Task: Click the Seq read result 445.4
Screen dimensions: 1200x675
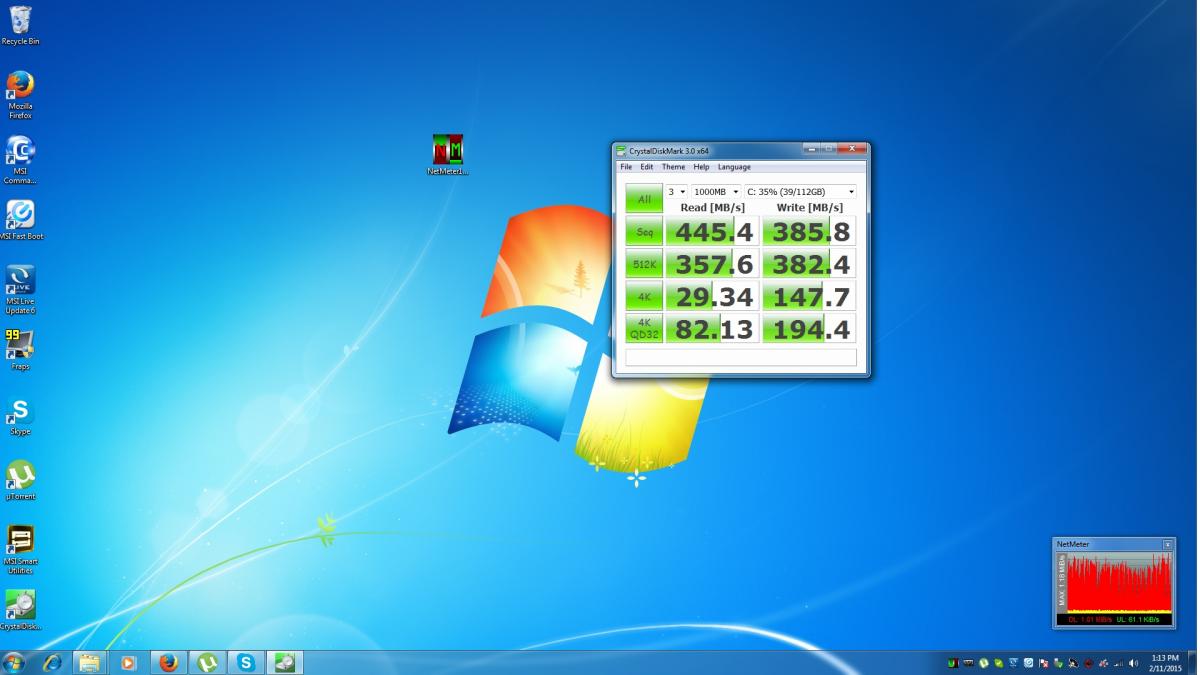Action: pos(712,232)
